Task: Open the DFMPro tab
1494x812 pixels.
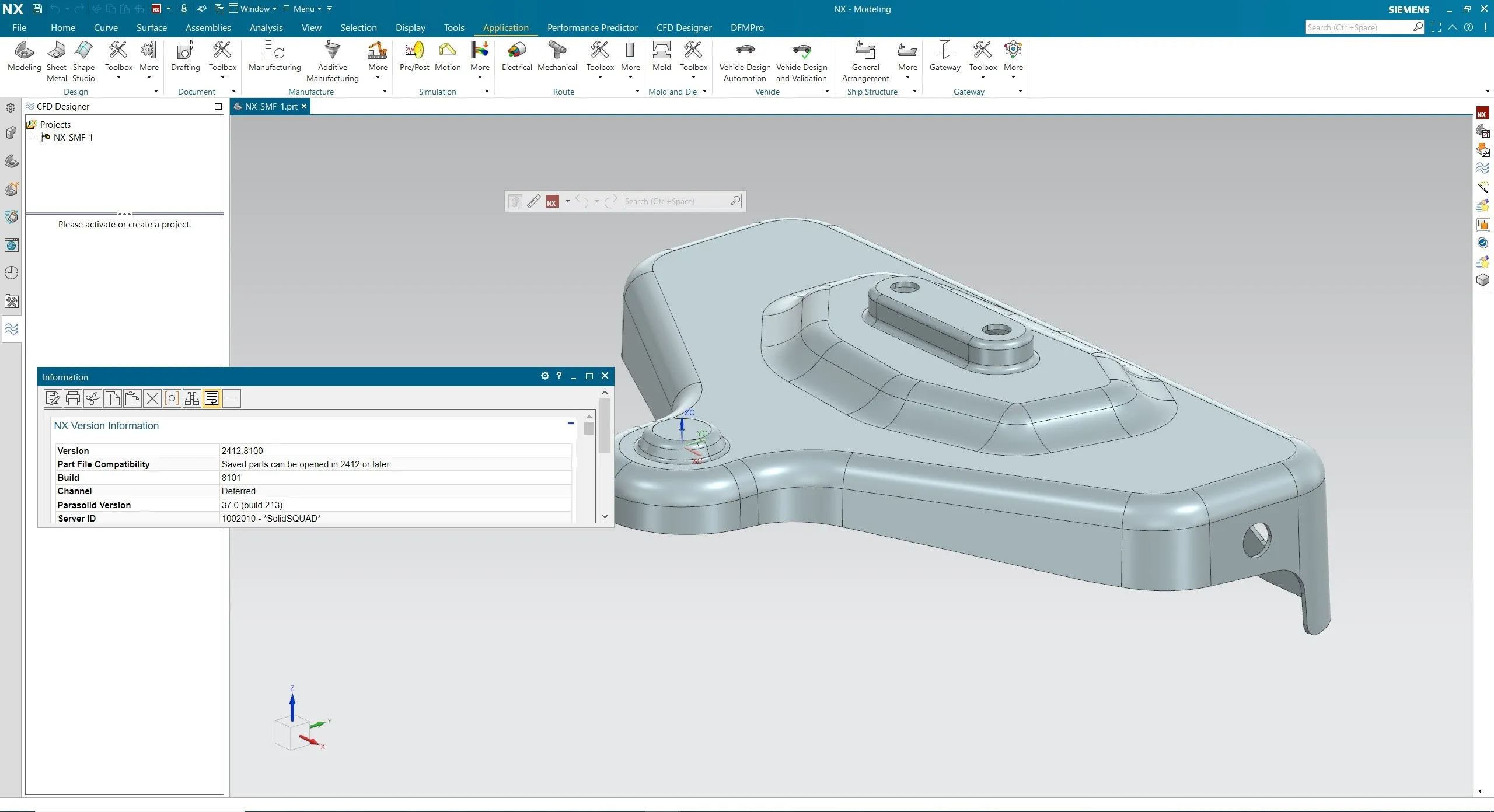Action: (x=747, y=27)
